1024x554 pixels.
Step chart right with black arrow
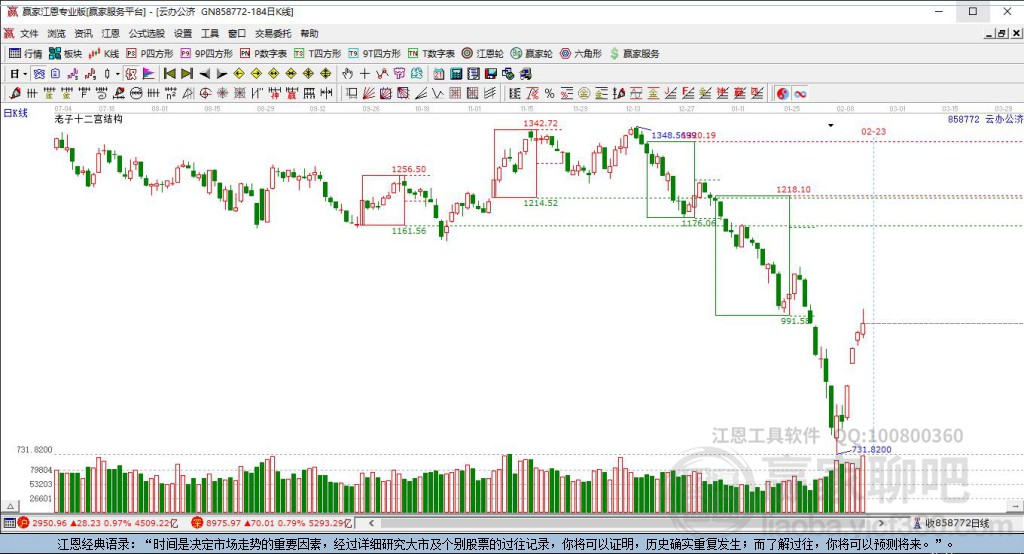point(221,74)
